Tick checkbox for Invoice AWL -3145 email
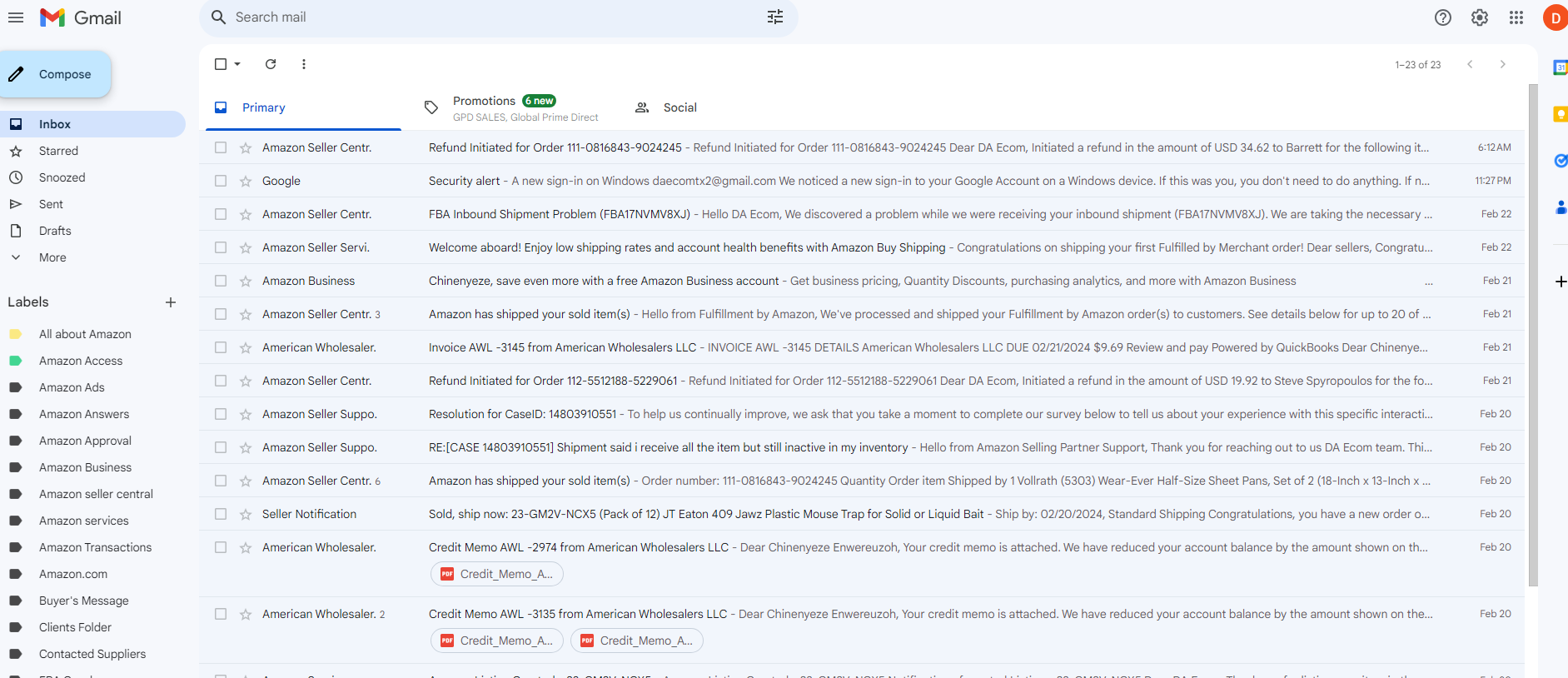The image size is (1568, 678). coord(221,347)
